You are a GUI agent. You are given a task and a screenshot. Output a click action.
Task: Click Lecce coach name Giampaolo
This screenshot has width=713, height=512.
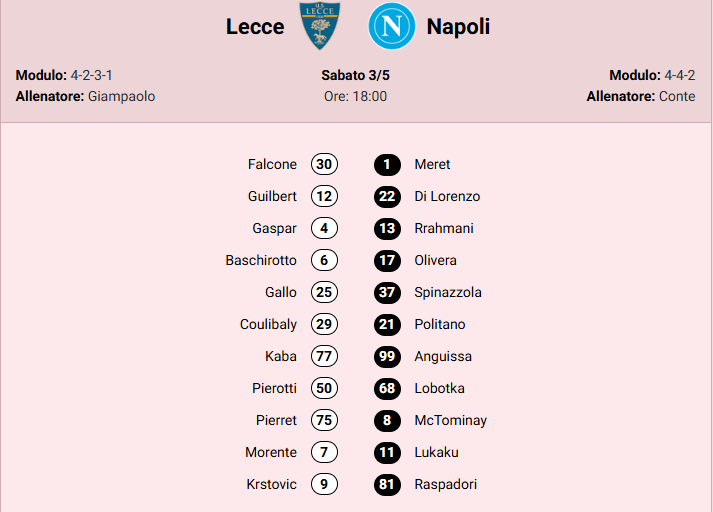[121, 97]
